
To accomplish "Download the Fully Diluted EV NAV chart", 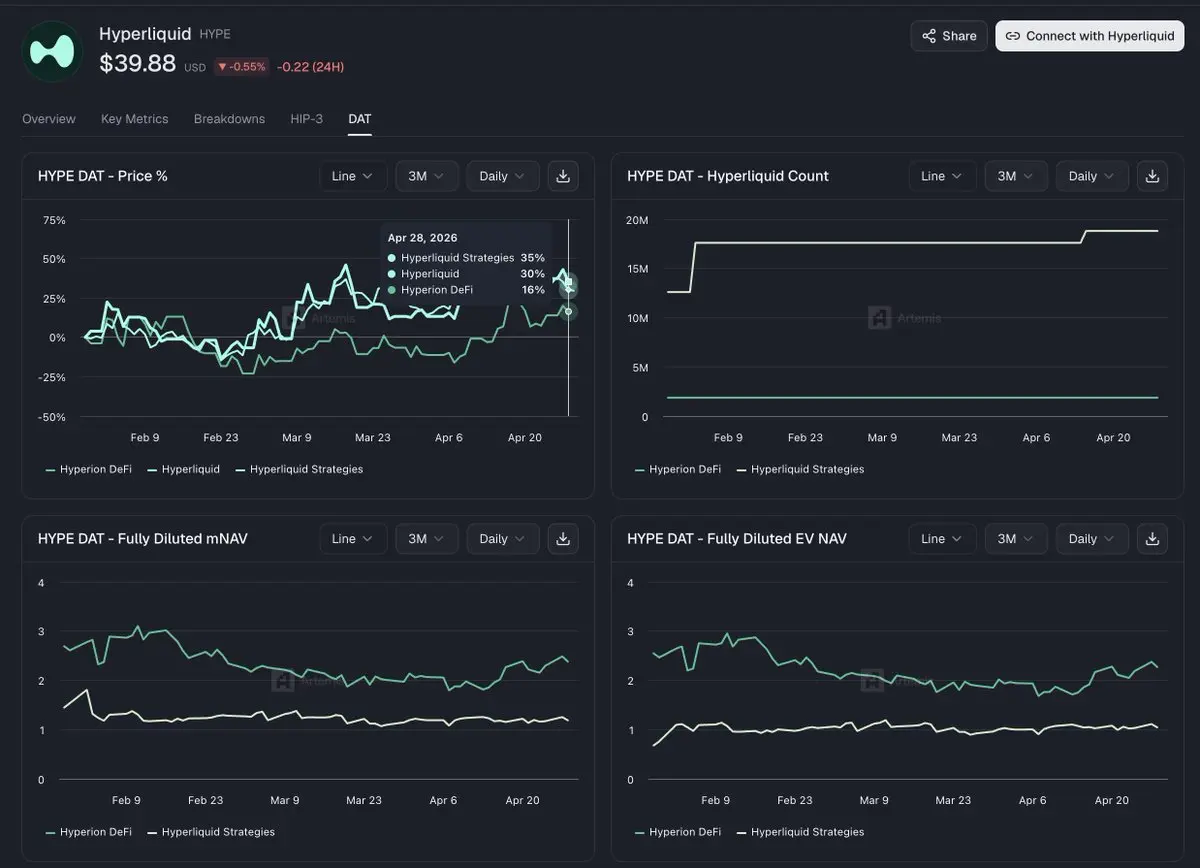I will (1152, 539).
